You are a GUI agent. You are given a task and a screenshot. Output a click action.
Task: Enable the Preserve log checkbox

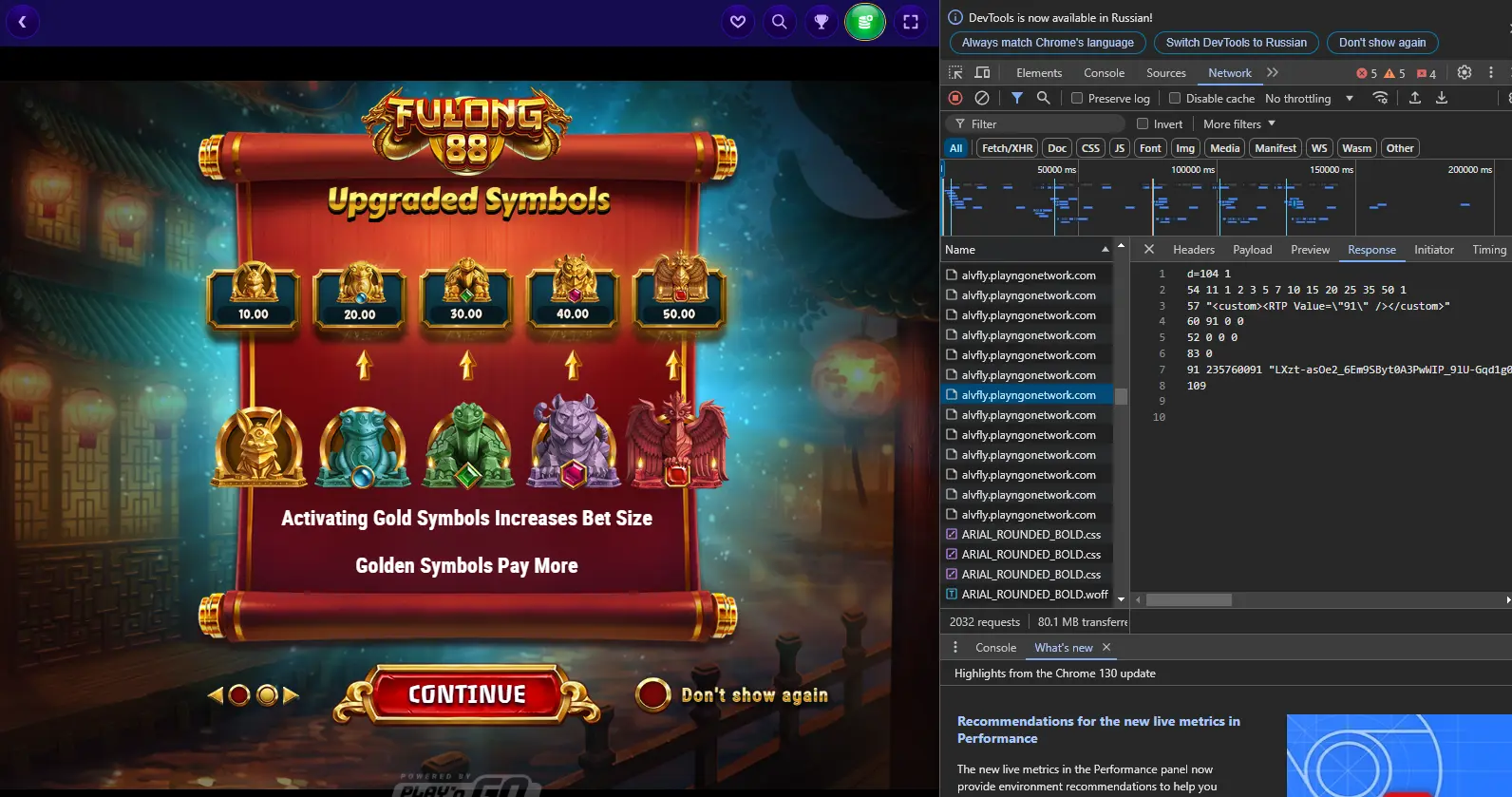pos(1077,98)
